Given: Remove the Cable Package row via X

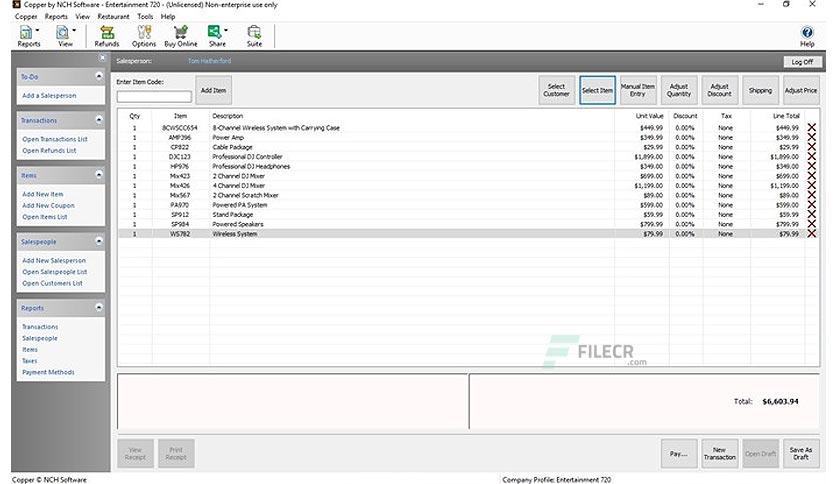Looking at the screenshot, I should point(811,147).
